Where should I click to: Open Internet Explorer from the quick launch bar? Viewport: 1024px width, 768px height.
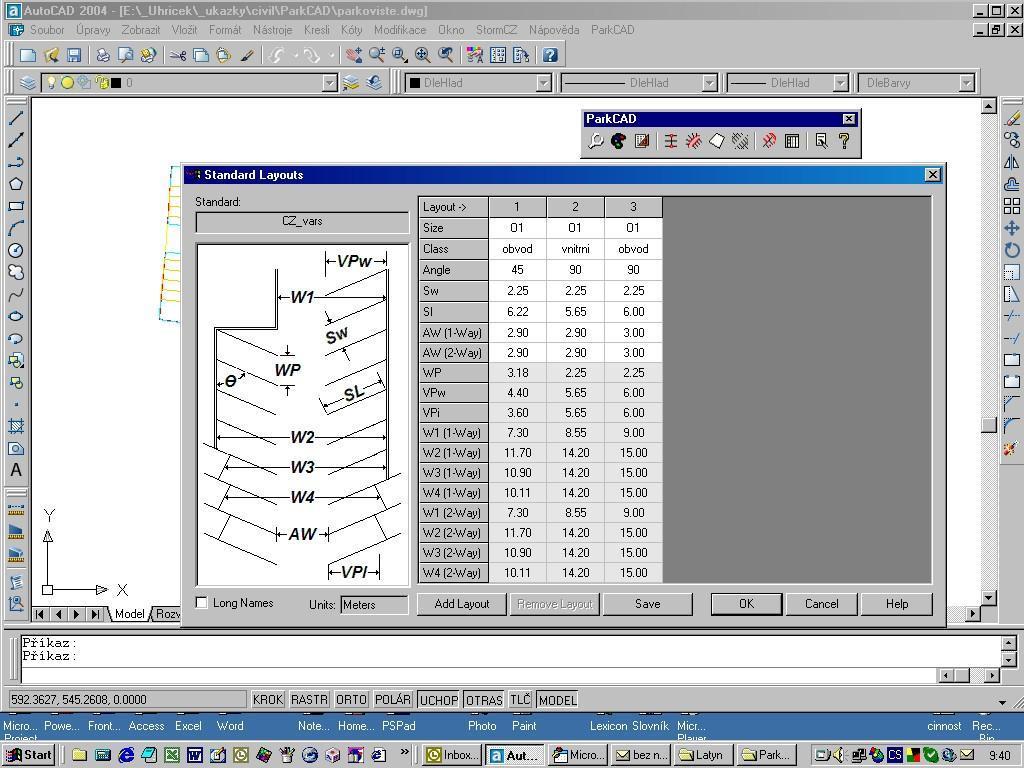(126, 755)
